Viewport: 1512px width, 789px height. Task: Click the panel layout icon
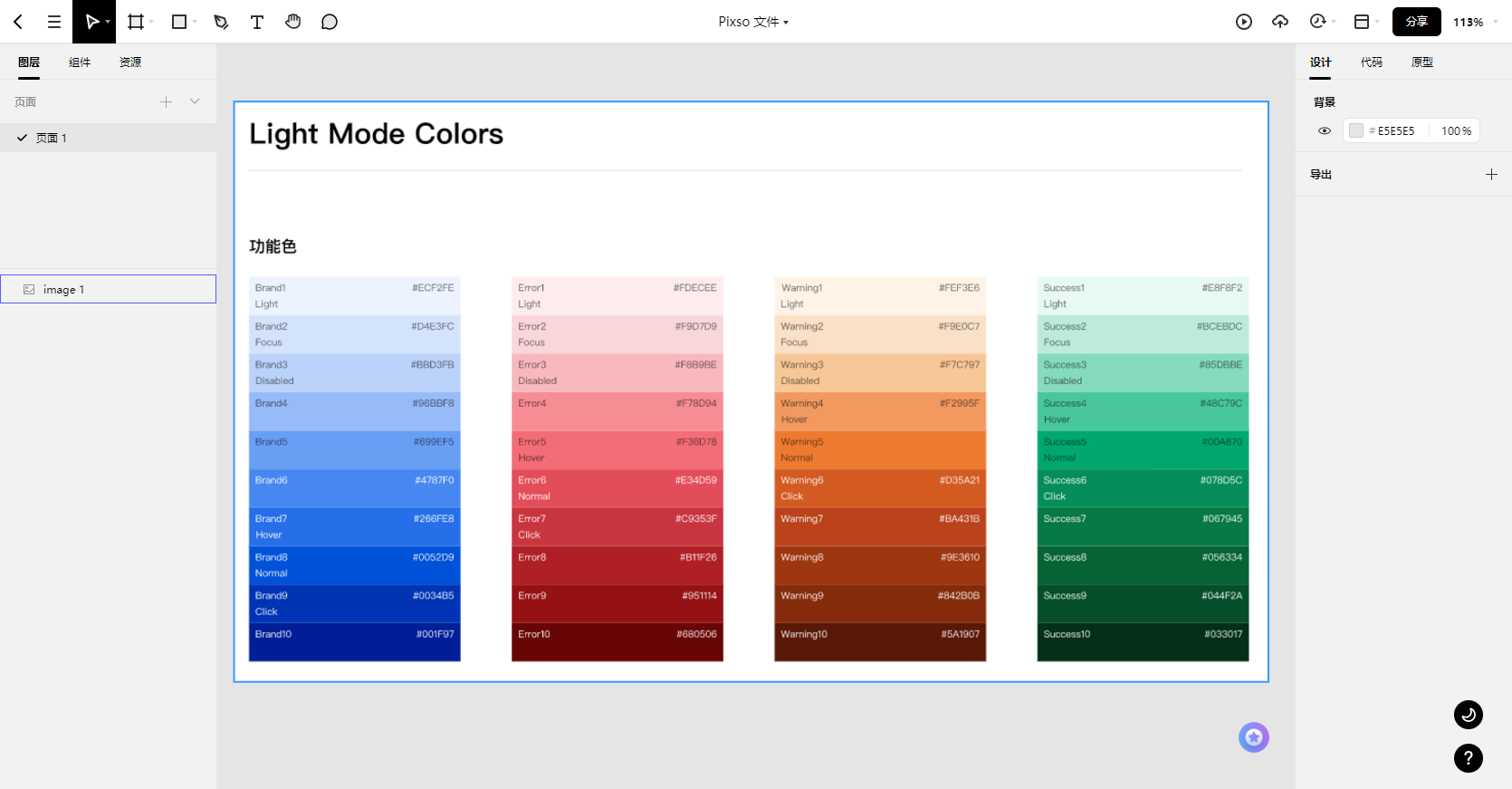[1362, 22]
